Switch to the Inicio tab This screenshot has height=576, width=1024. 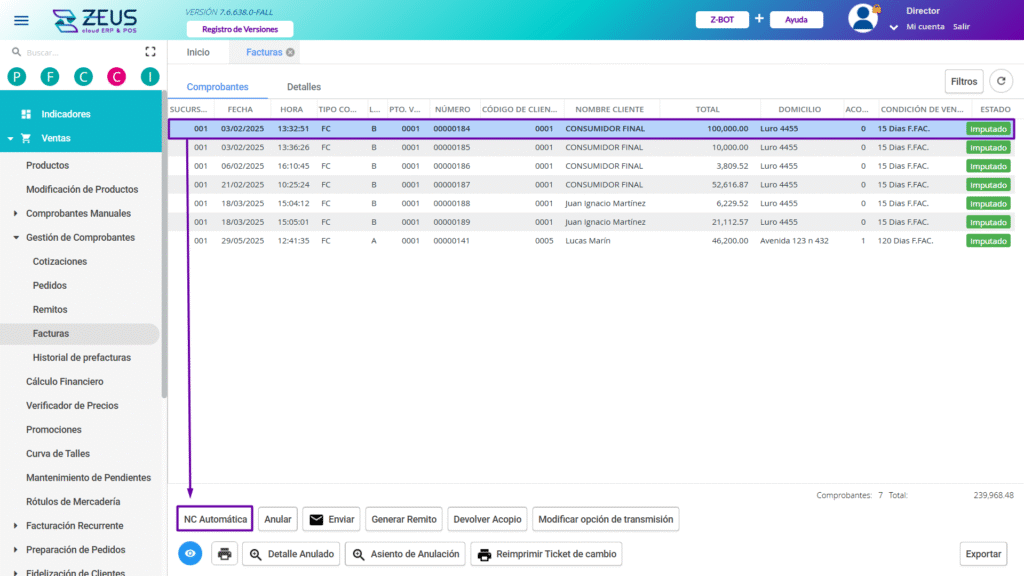click(198, 52)
